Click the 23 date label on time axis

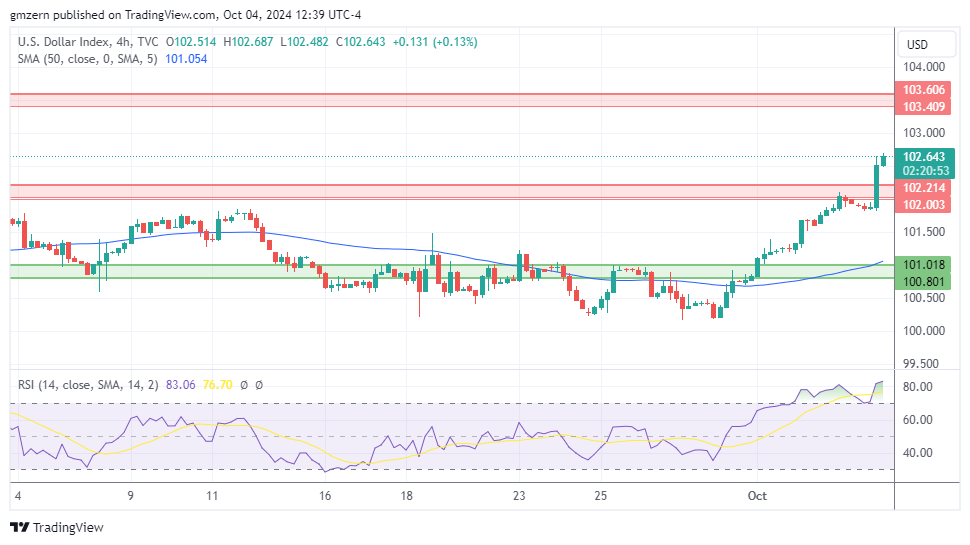pos(519,496)
